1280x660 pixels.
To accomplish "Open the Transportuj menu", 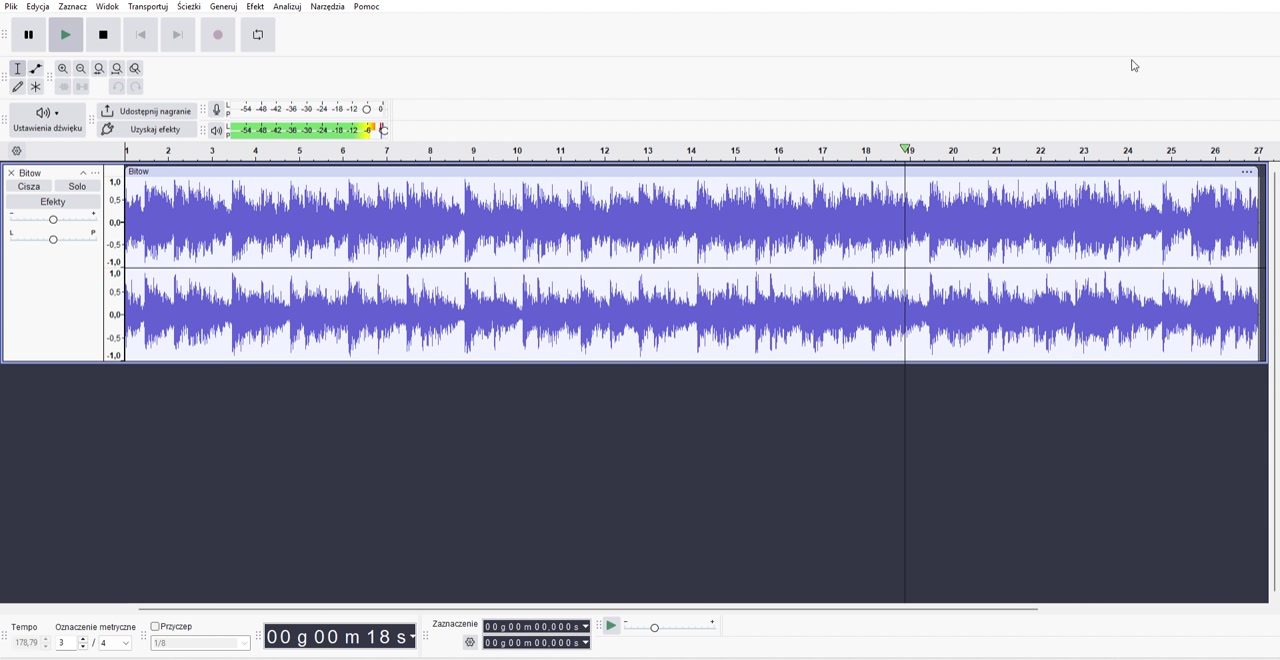I will 148,7.
